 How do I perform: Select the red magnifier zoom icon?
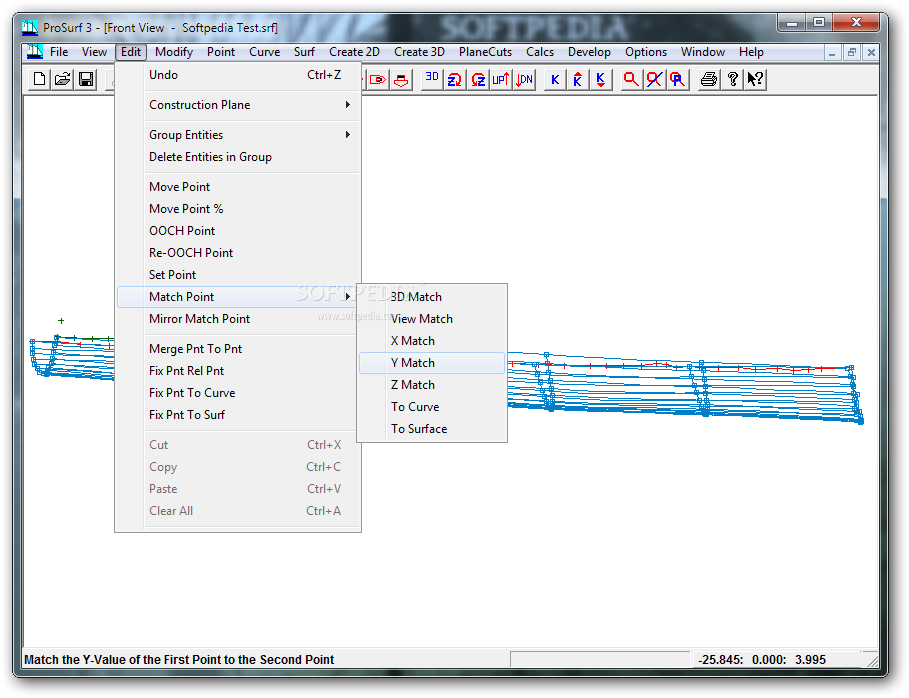click(631, 79)
